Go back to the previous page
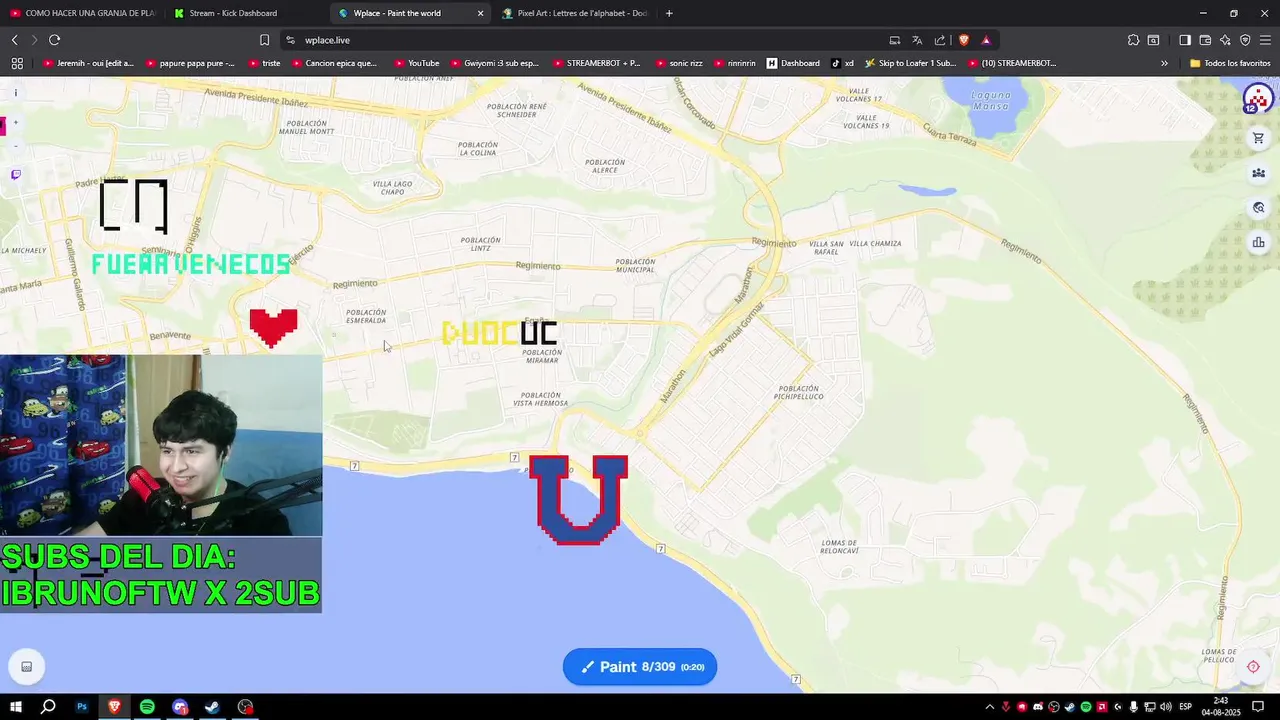Viewport: 1280px width, 720px height. click(14, 40)
